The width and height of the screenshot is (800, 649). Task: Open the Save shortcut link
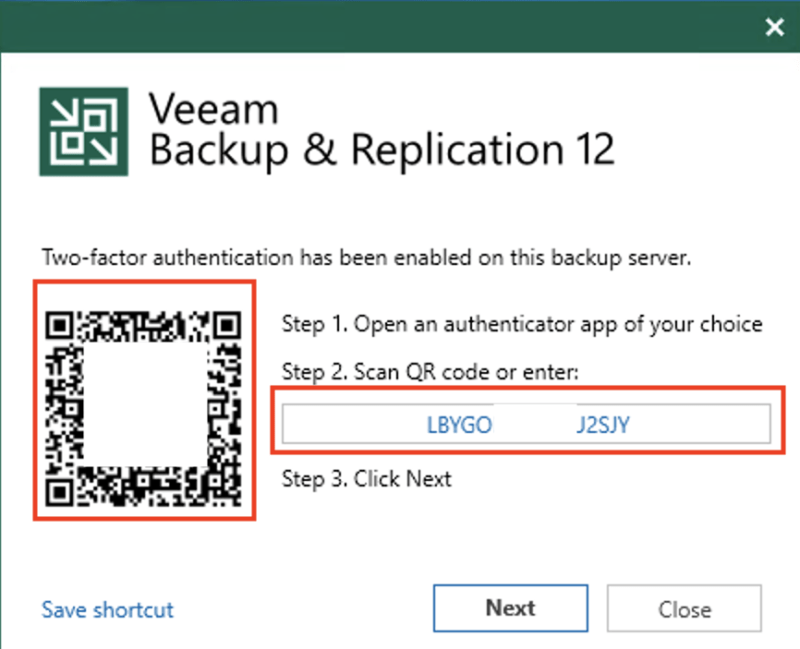107,610
